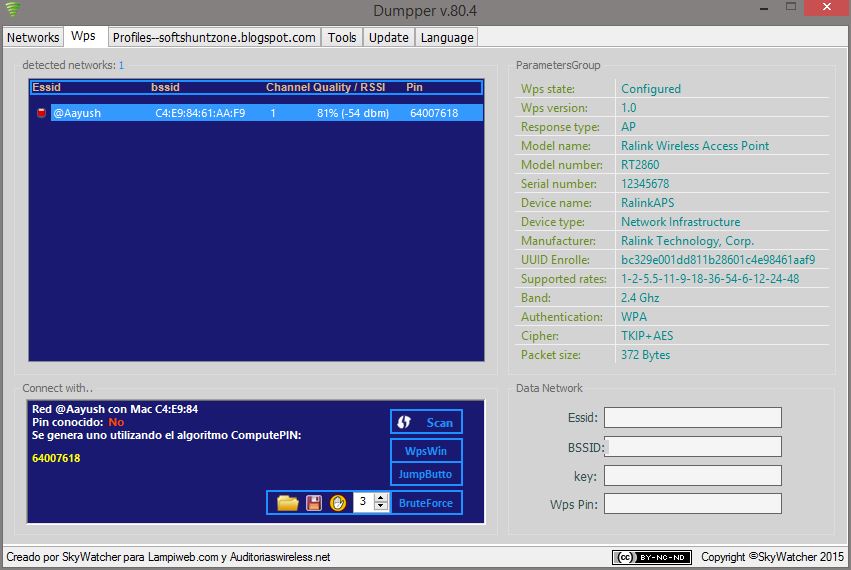Click the brute force number box showing 3
This screenshot has height=570, width=851.
click(364, 502)
